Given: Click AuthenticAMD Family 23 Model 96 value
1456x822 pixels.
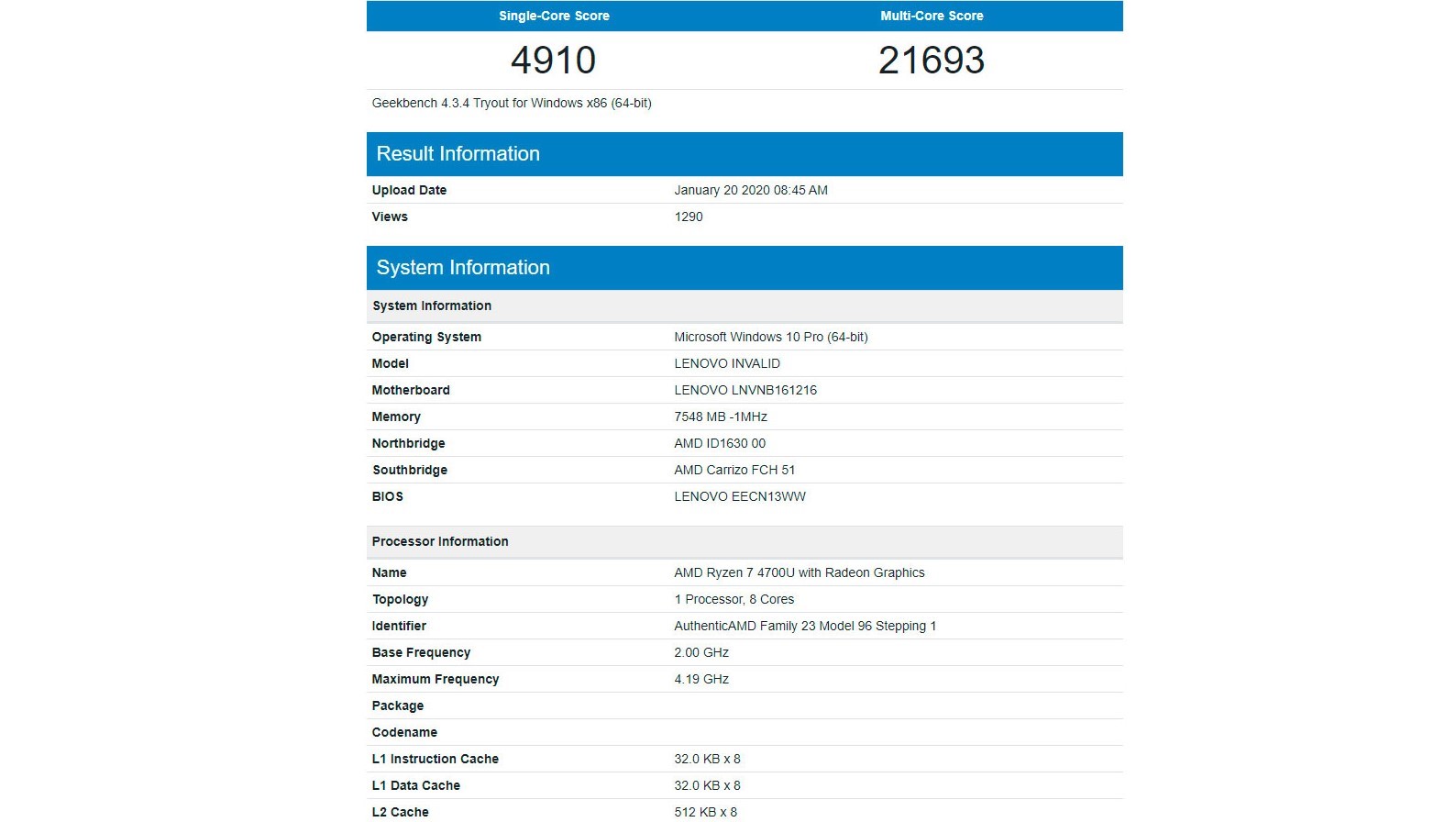Looking at the screenshot, I should [x=805, y=626].
